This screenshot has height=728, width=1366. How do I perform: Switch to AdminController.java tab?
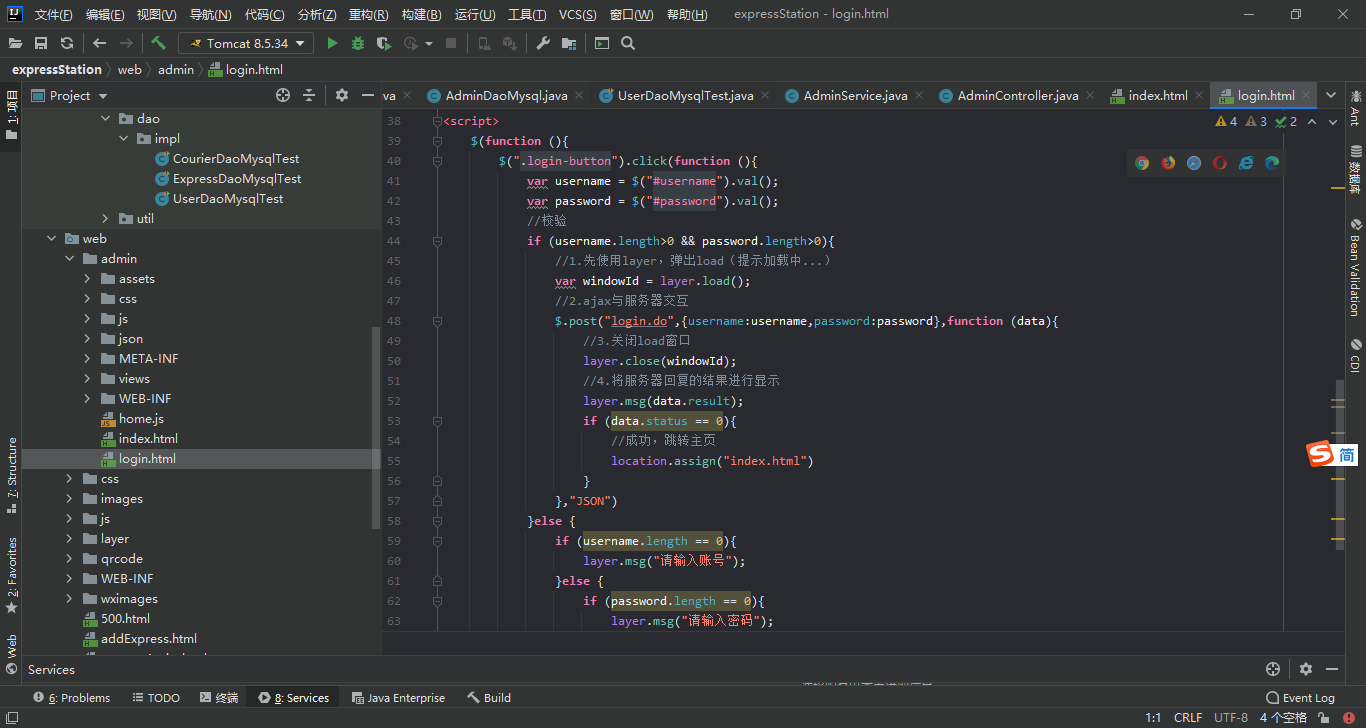[1018, 95]
